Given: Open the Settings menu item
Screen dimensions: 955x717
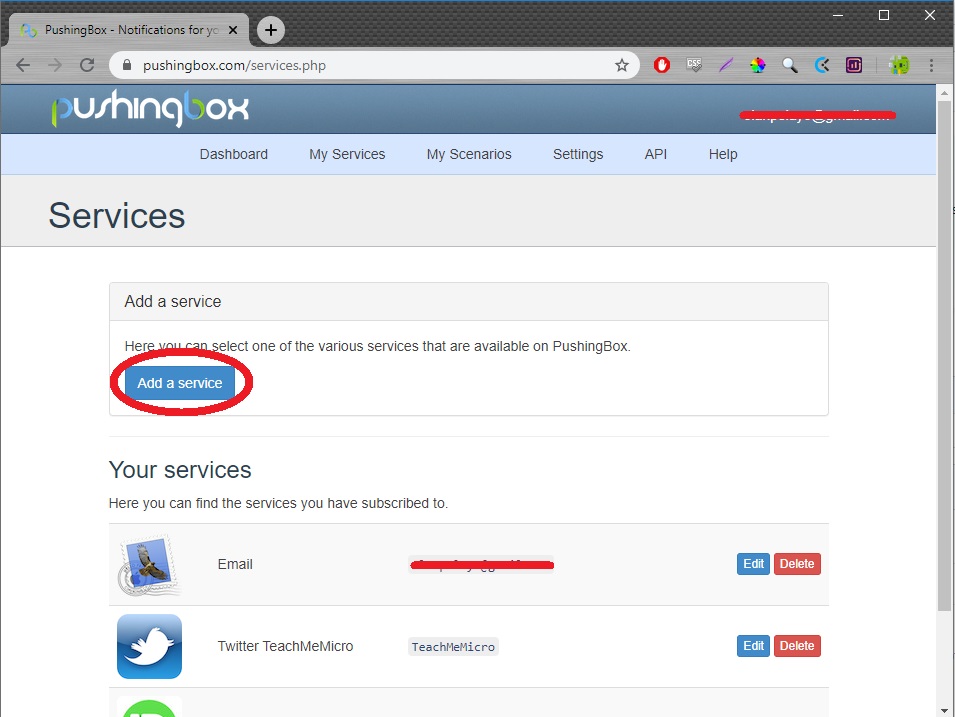Looking at the screenshot, I should (x=578, y=154).
